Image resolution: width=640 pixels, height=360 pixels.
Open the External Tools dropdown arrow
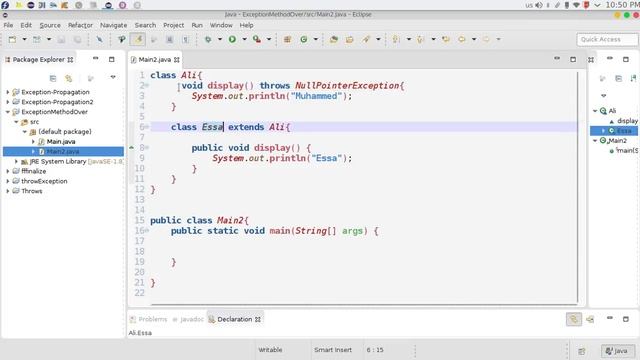269,39
